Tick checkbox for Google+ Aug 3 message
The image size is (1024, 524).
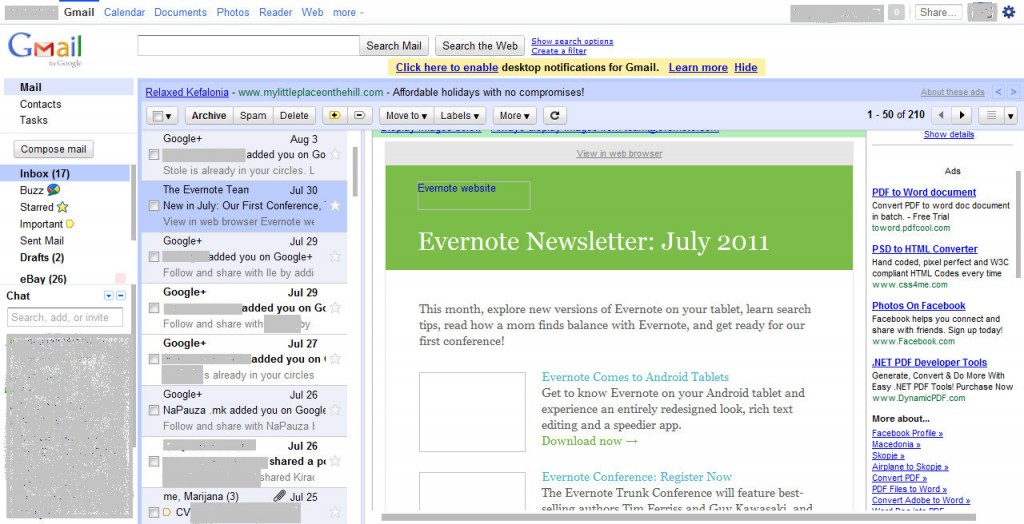pyautogui.click(x=153, y=155)
